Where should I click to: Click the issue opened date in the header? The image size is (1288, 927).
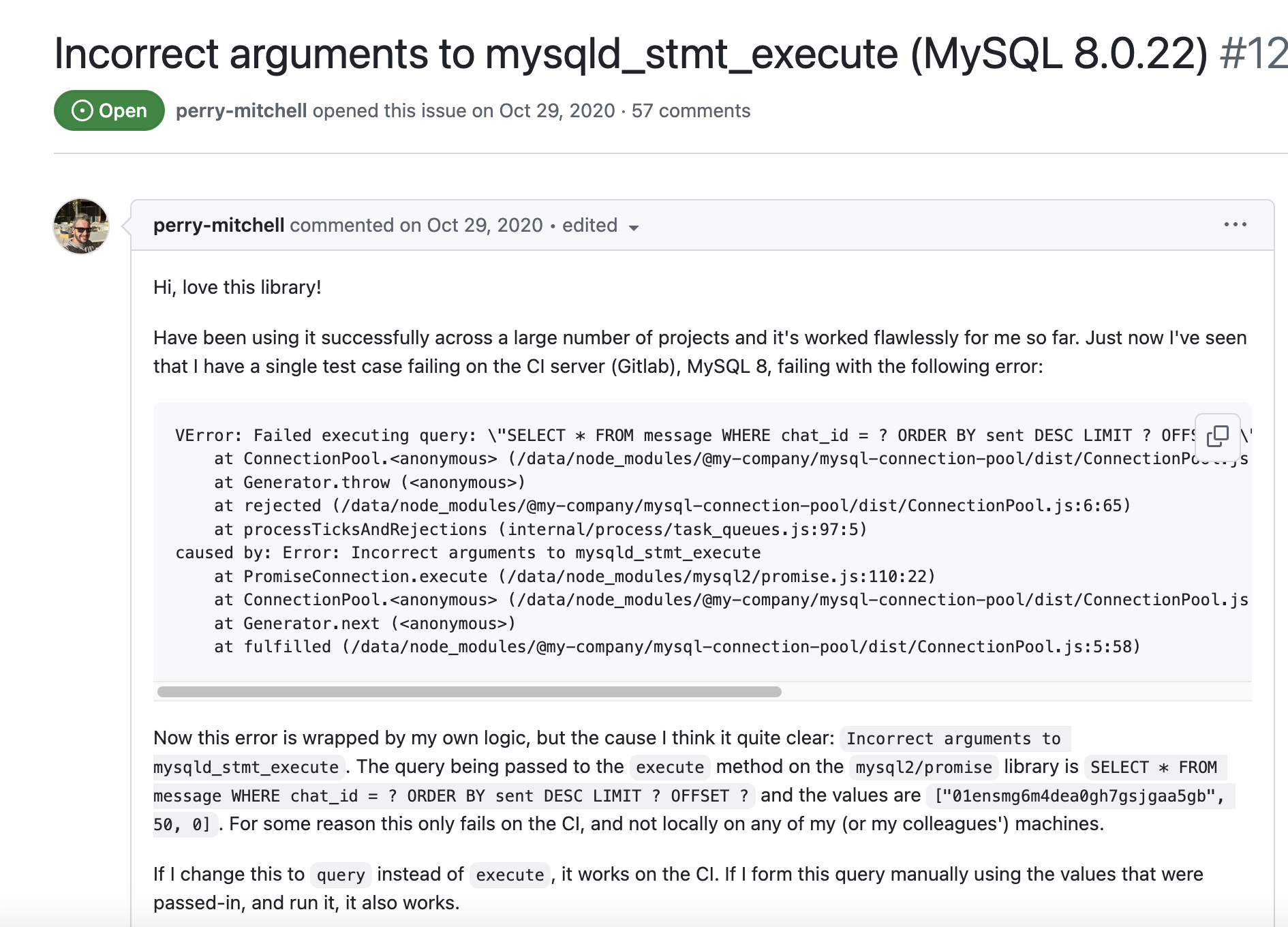coord(557,110)
